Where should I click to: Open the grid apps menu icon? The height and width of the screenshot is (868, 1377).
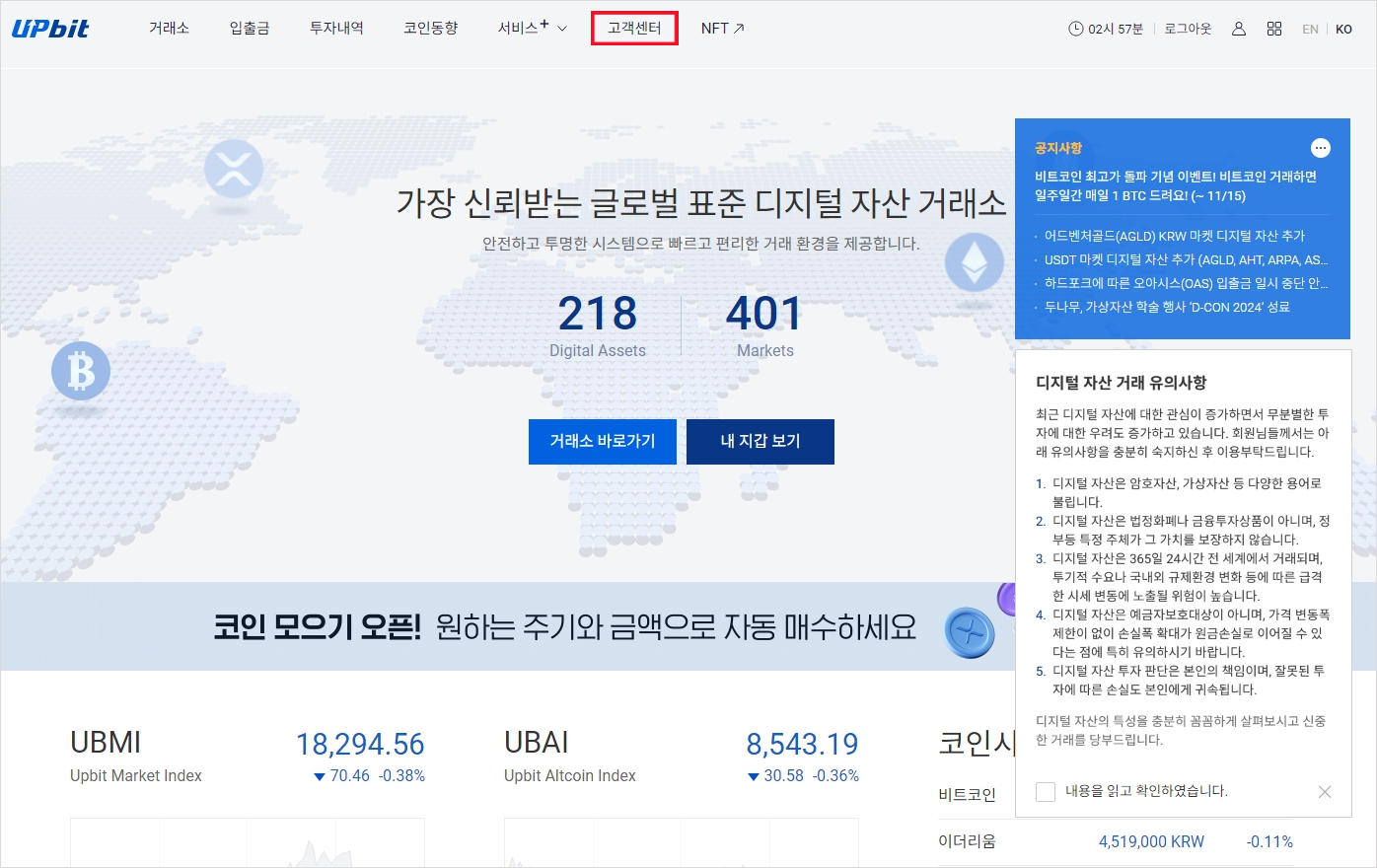point(1274,29)
